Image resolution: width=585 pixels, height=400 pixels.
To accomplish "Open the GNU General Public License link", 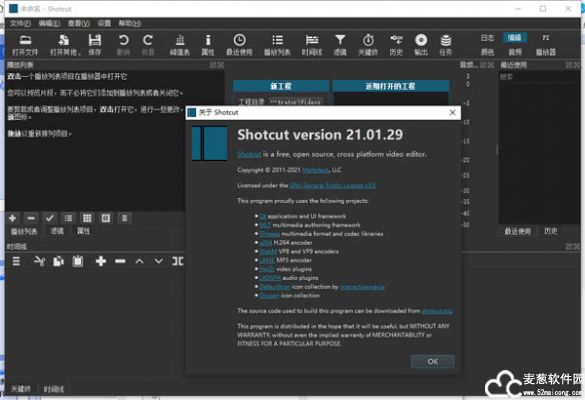I will pos(332,185).
